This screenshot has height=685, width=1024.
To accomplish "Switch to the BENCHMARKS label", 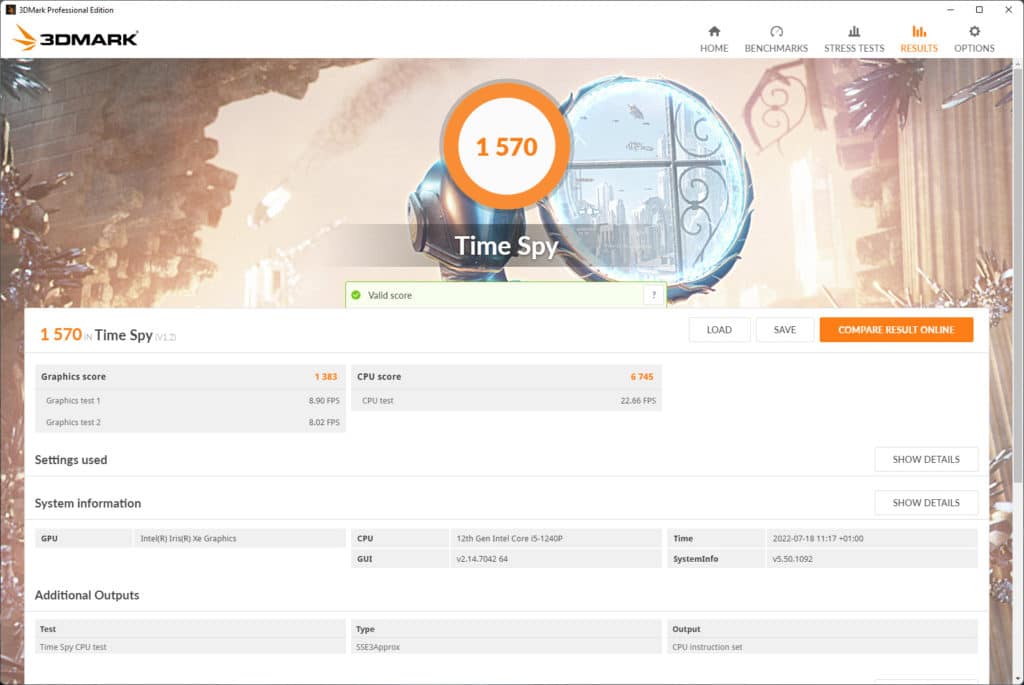I will (776, 48).
